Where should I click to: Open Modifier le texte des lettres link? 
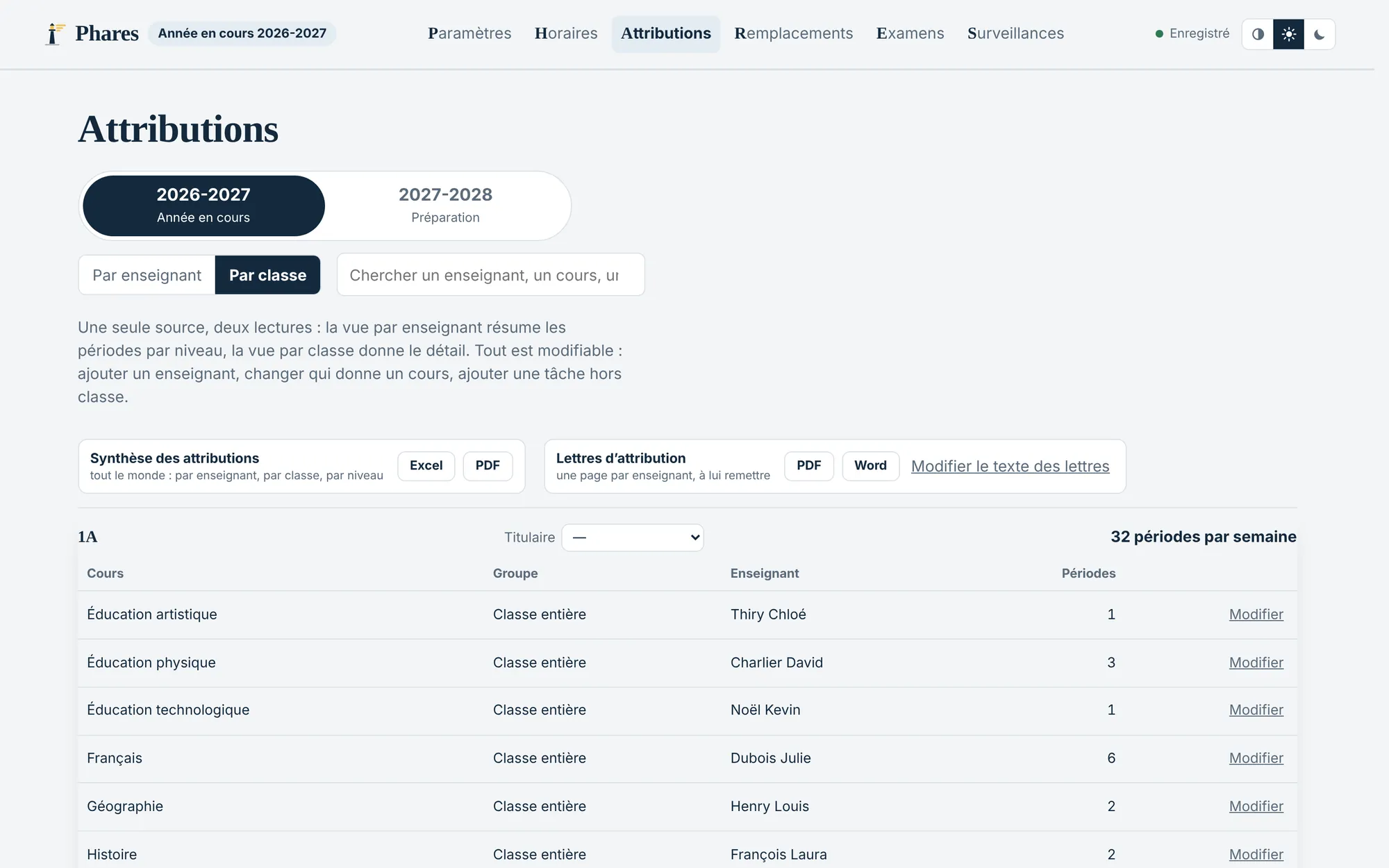[1010, 467]
